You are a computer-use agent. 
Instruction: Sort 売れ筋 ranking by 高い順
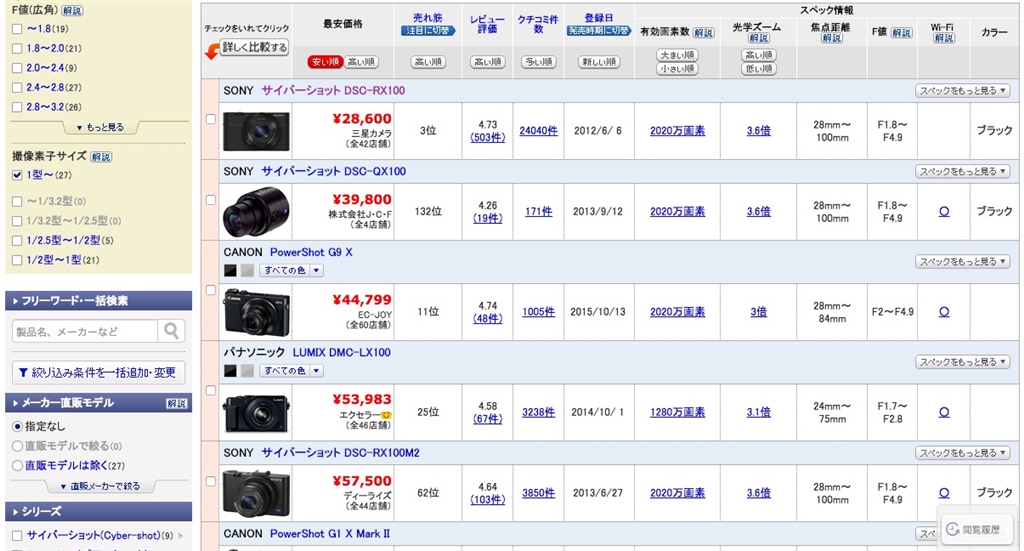click(x=428, y=62)
